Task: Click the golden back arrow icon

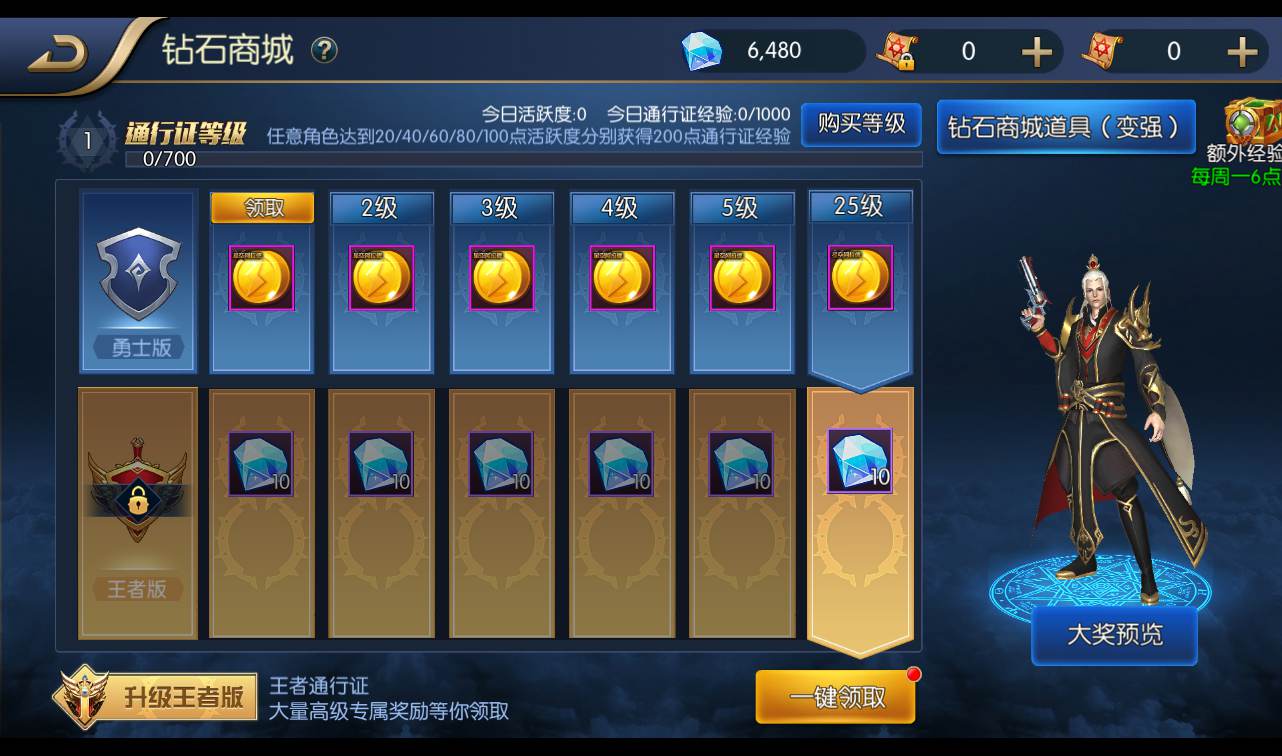Action: click(58, 54)
